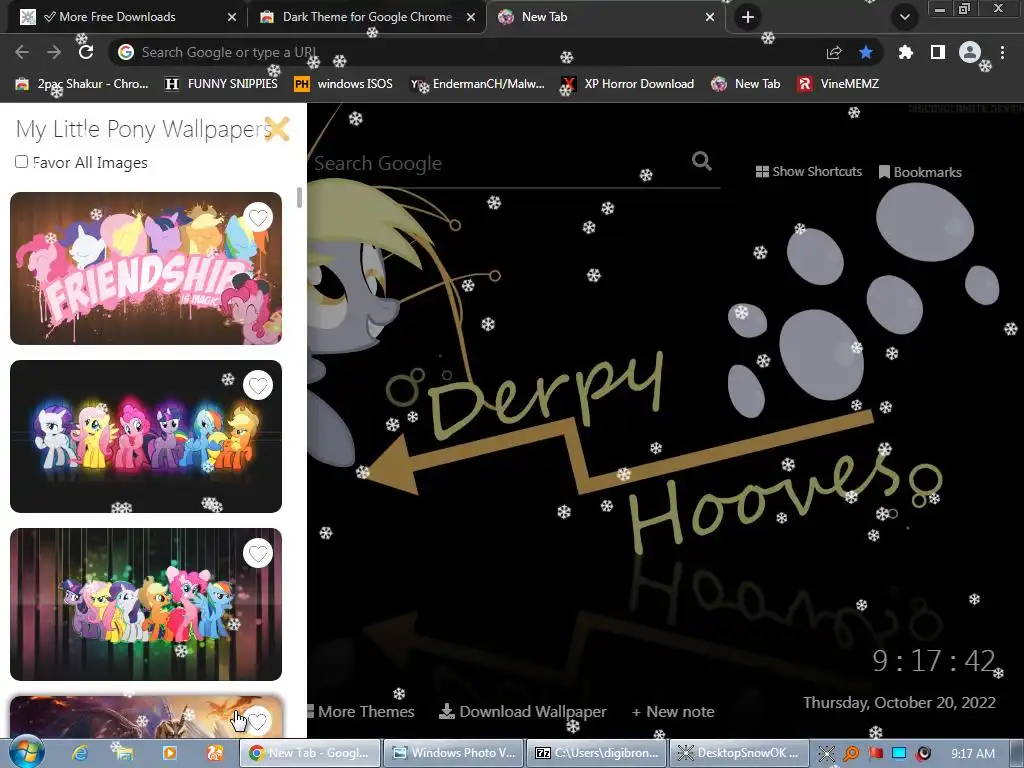Add a New note

point(673,712)
